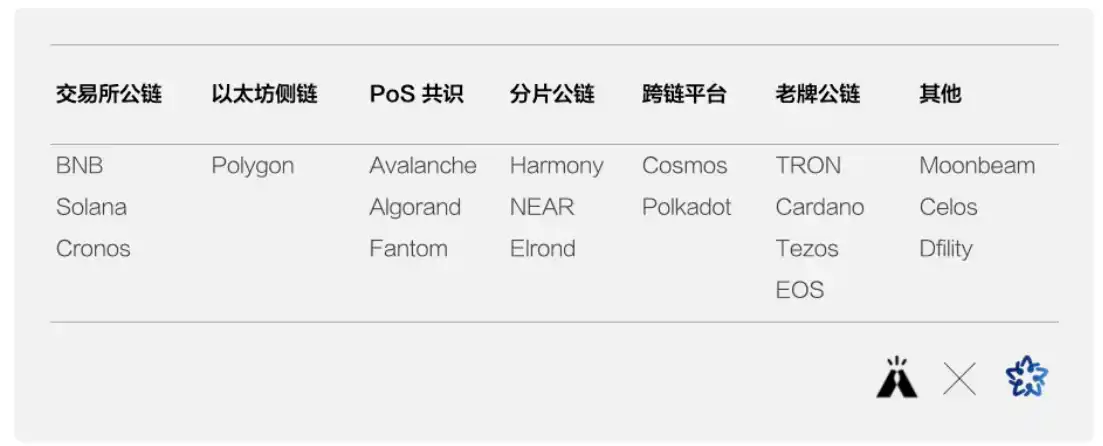Image resolution: width=1103 pixels, height=446 pixels.
Task: Click the black volcano-shaped logo icon
Action: (896, 378)
